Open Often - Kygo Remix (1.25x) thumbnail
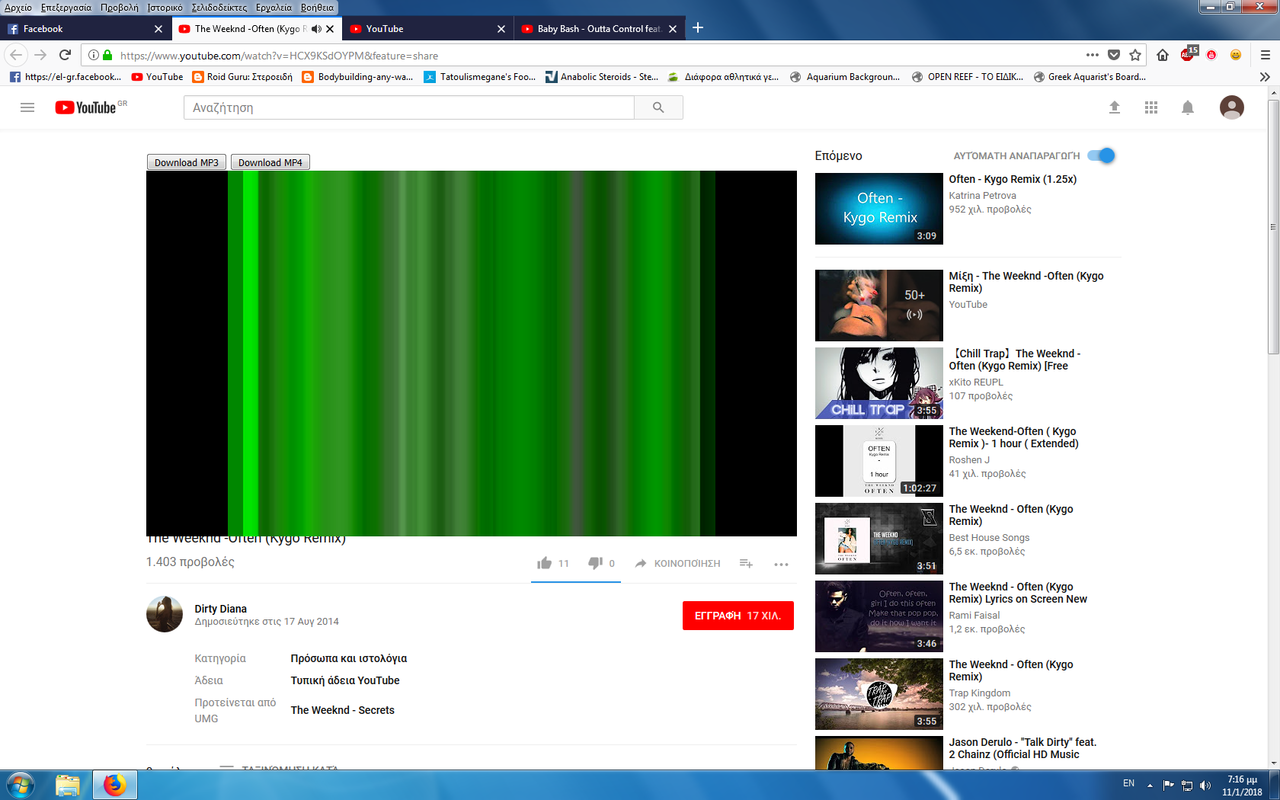 coord(879,209)
